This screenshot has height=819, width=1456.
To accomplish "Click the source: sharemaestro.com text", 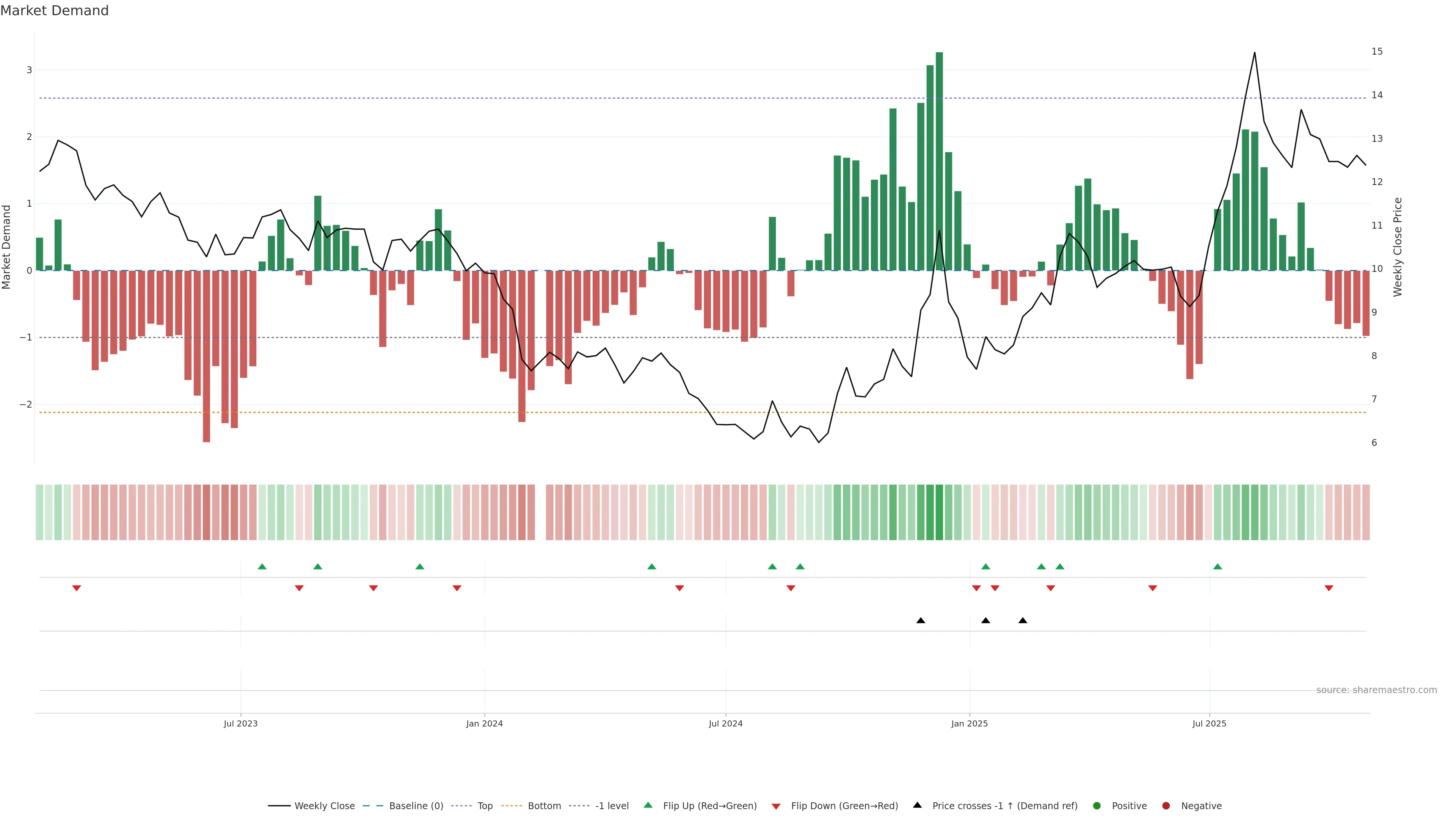I will tap(1376, 690).
